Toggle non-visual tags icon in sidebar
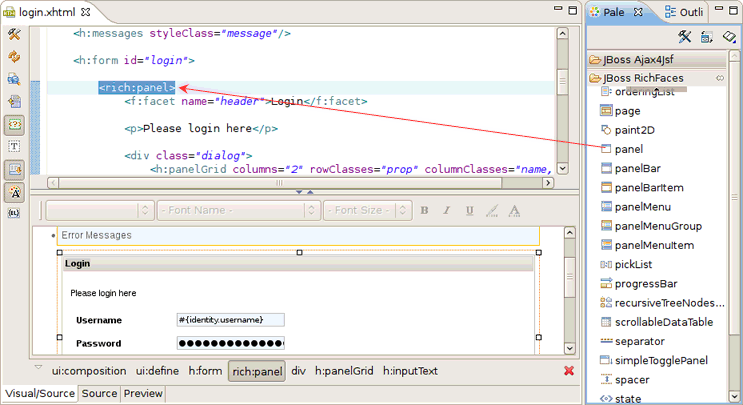This screenshot has width=743, height=405. click(14, 125)
